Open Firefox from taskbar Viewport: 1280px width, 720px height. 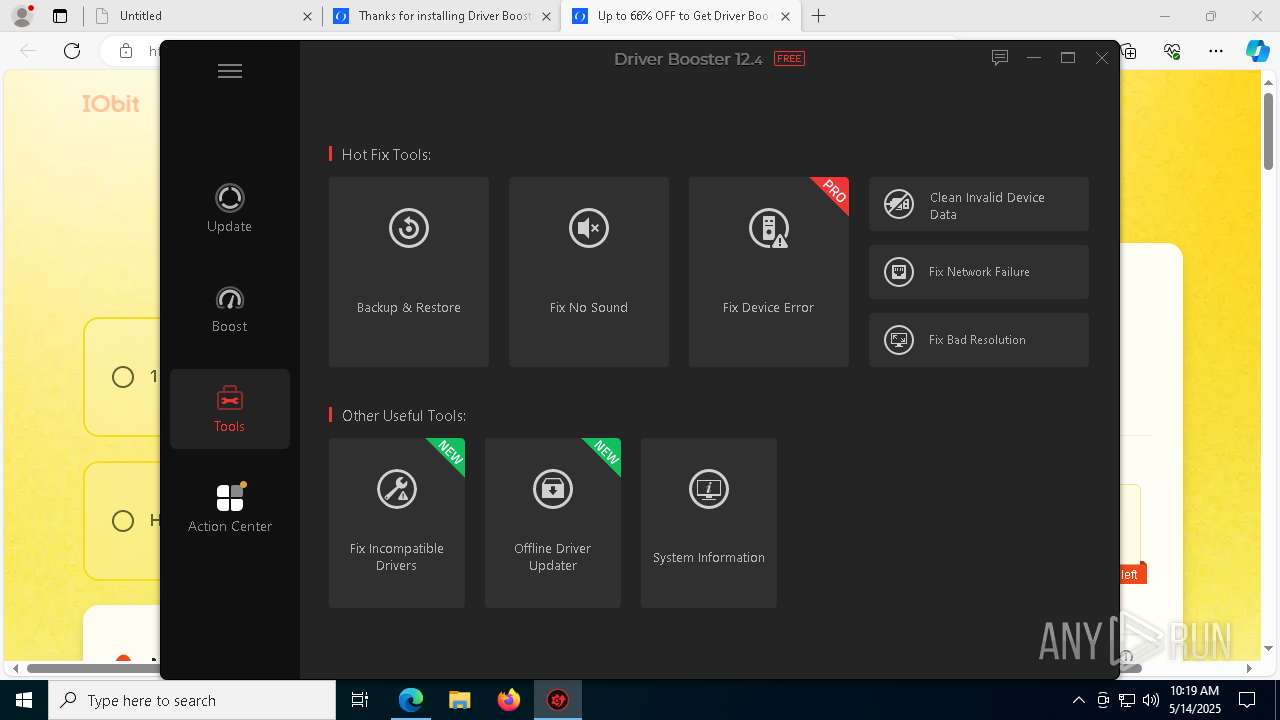click(509, 700)
